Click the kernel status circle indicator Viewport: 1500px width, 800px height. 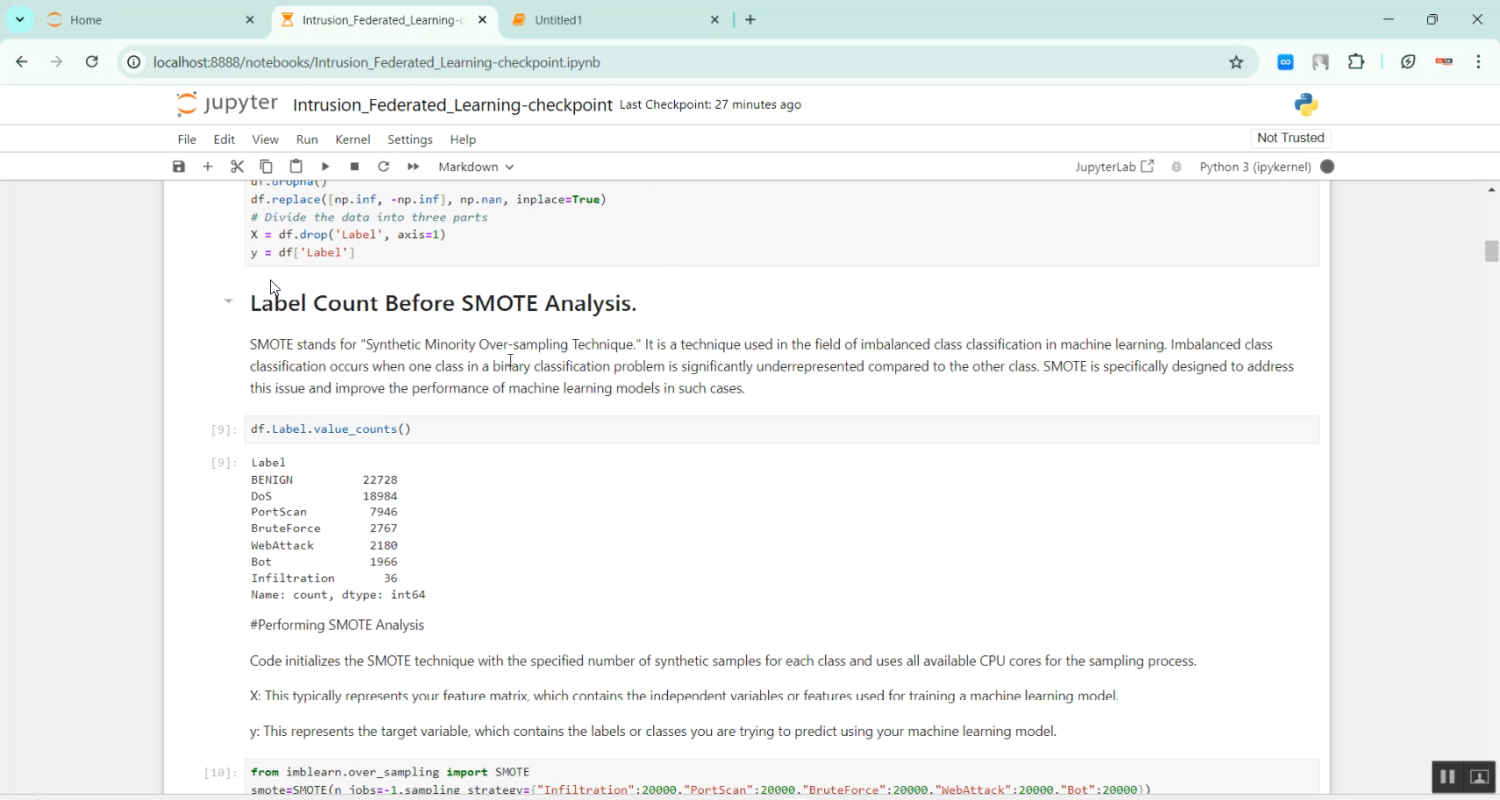[x=1327, y=167]
